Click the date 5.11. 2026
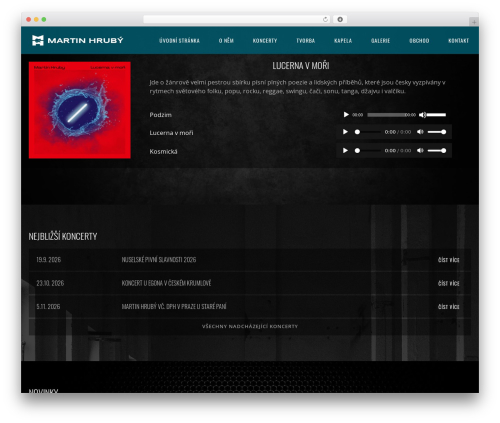The height and width of the screenshot is (423, 500). [x=48, y=306]
